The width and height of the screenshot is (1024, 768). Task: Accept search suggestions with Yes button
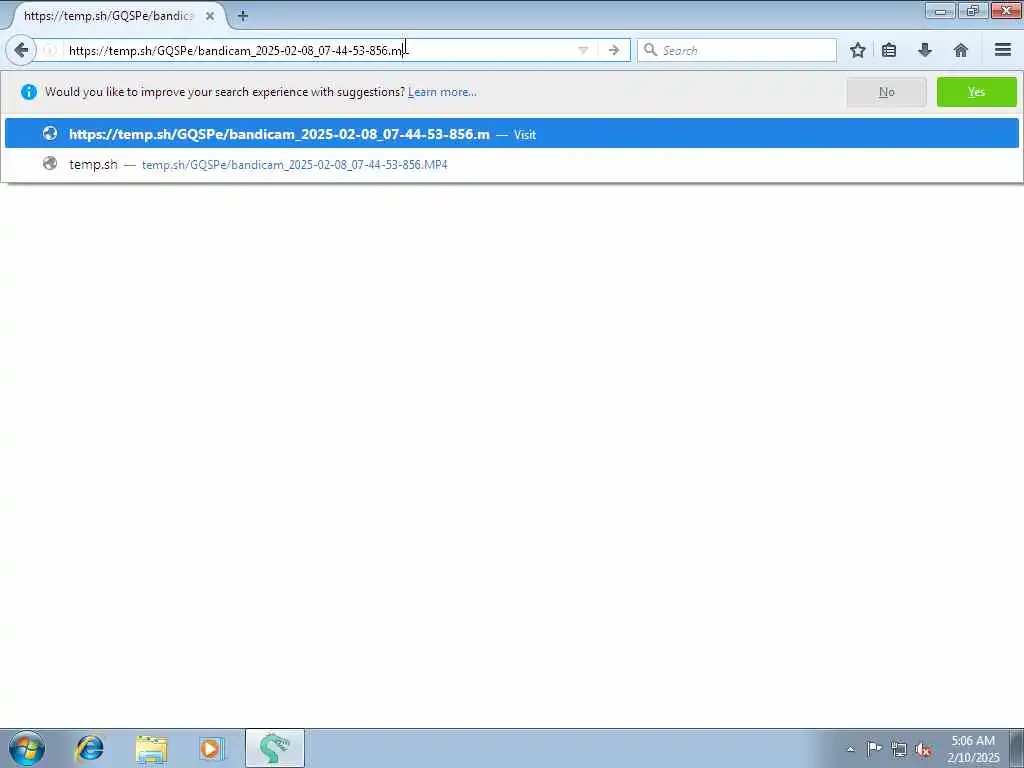point(976,92)
